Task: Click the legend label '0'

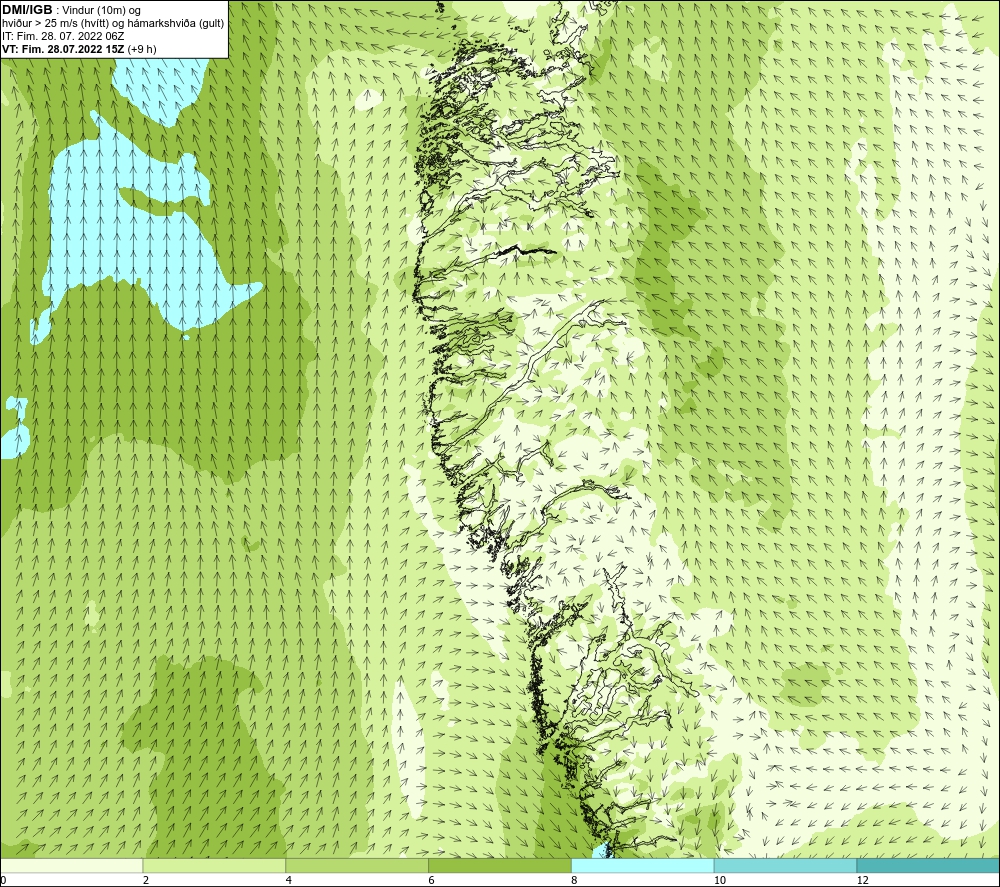Action: pyautogui.click(x=3, y=880)
